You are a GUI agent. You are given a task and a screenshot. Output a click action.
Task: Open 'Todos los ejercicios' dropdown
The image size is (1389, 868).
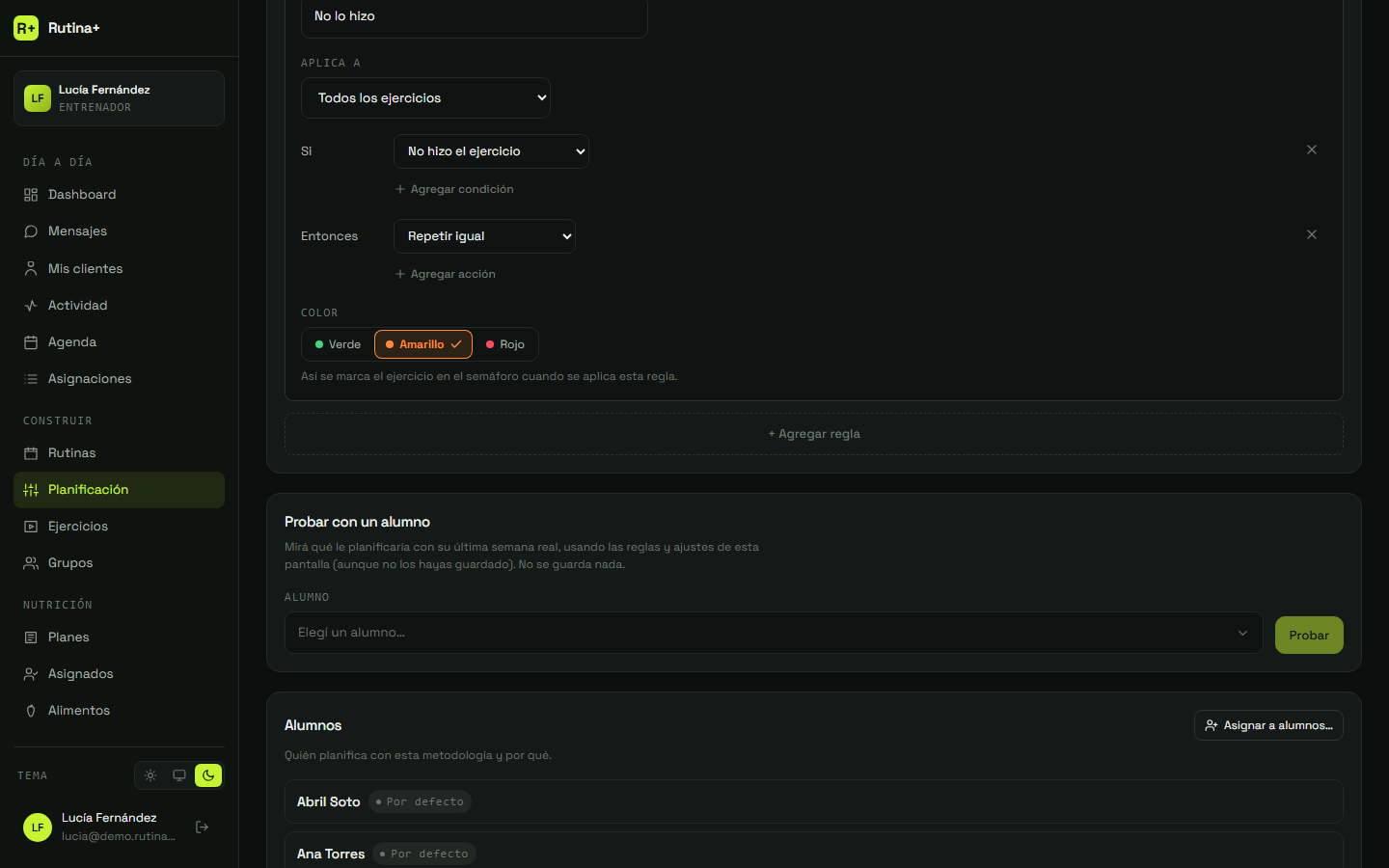[425, 98]
